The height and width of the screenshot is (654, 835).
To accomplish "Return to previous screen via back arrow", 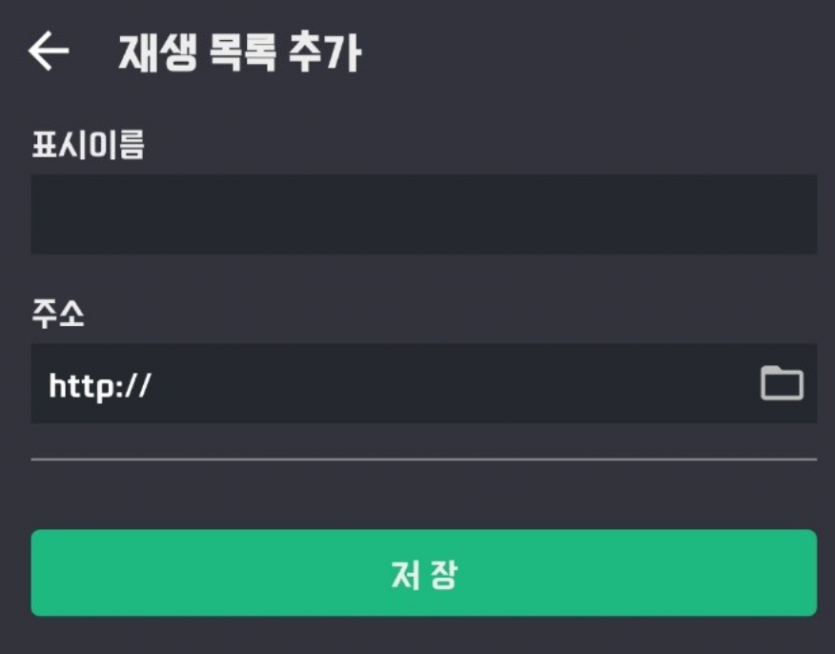I will click(x=48, y=51).
